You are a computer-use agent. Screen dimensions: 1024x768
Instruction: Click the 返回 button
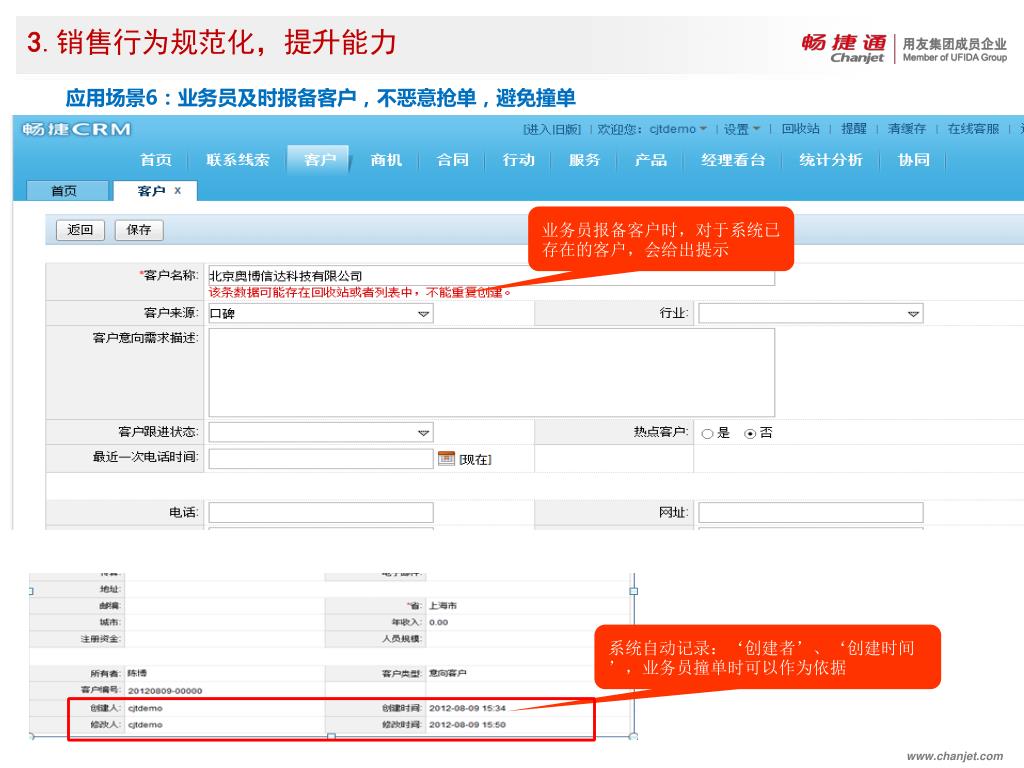click(x=80, y=230)
